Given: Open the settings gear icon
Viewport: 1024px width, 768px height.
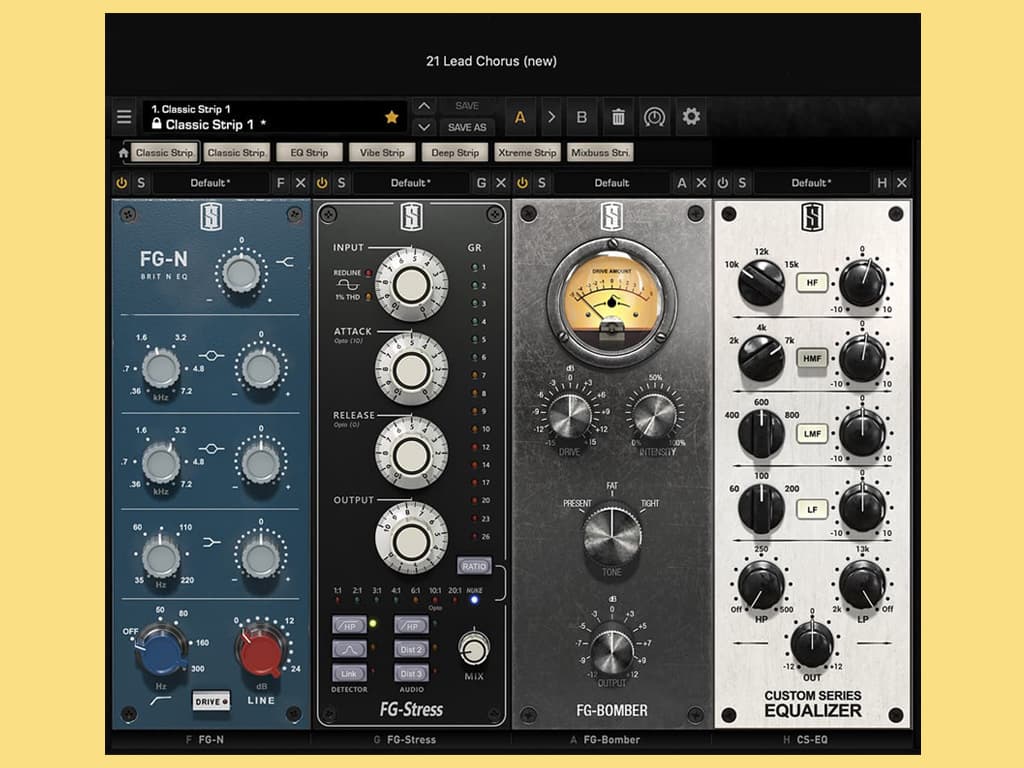Looking at the screenshot, I should (x=691, y=117).
